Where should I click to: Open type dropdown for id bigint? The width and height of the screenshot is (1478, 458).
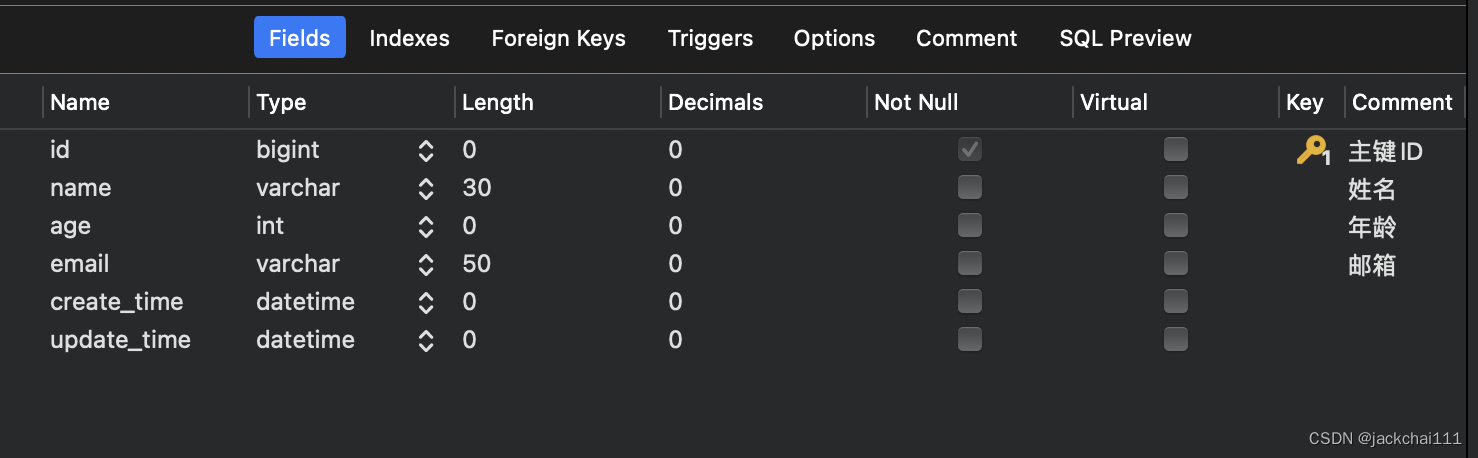coord(426,151)
